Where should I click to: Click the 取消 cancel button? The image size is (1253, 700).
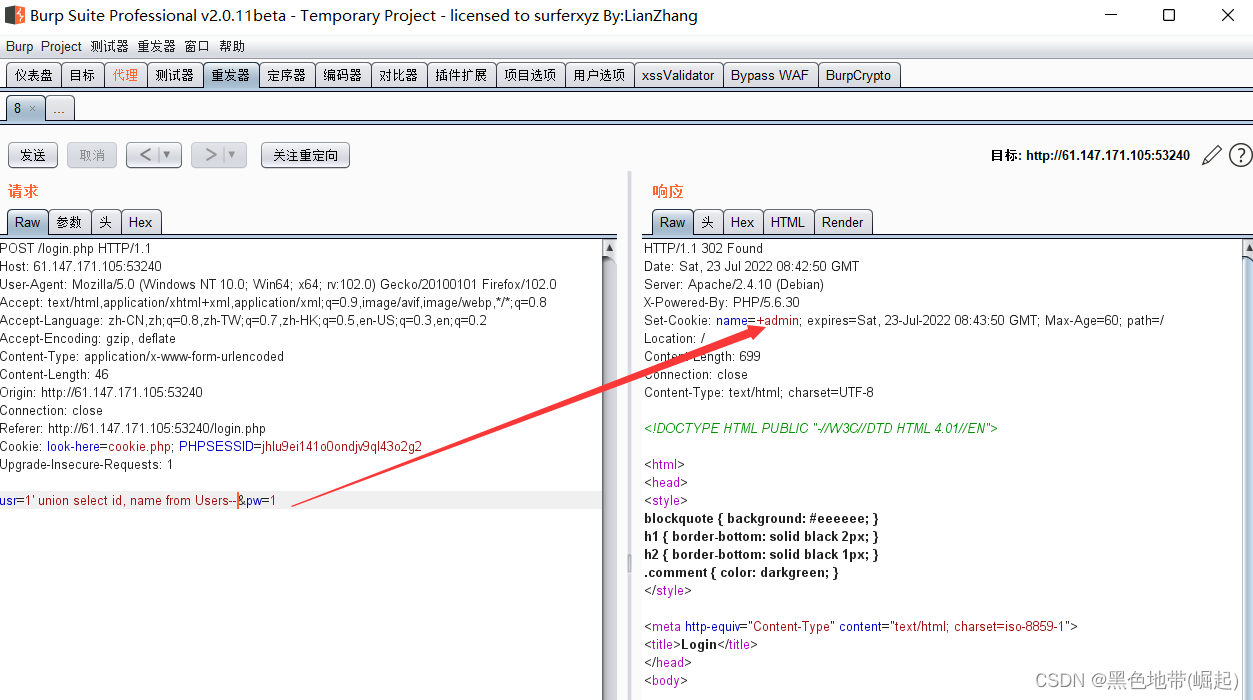click(x=92, y=155)
